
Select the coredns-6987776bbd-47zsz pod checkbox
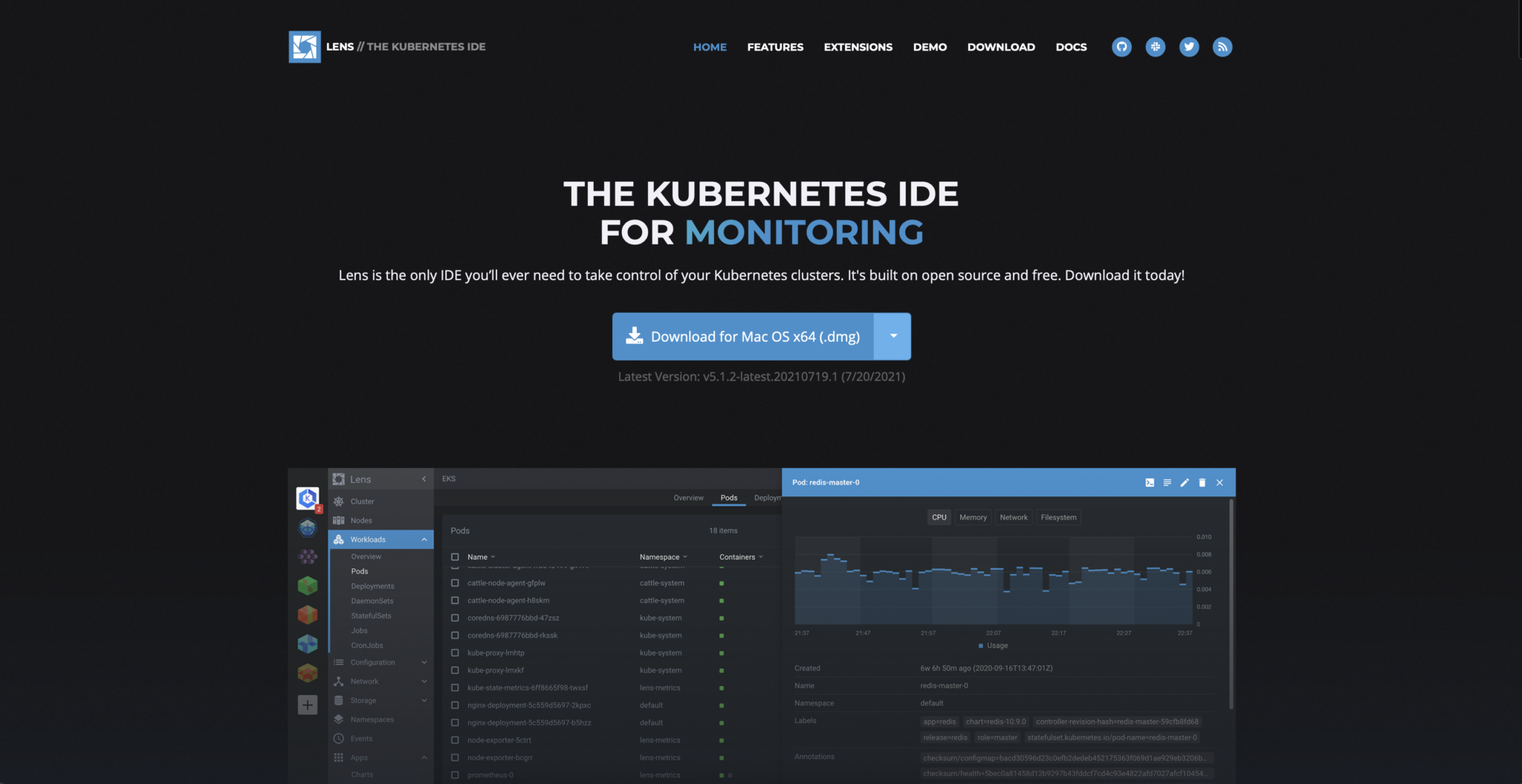tap(454, 617)
